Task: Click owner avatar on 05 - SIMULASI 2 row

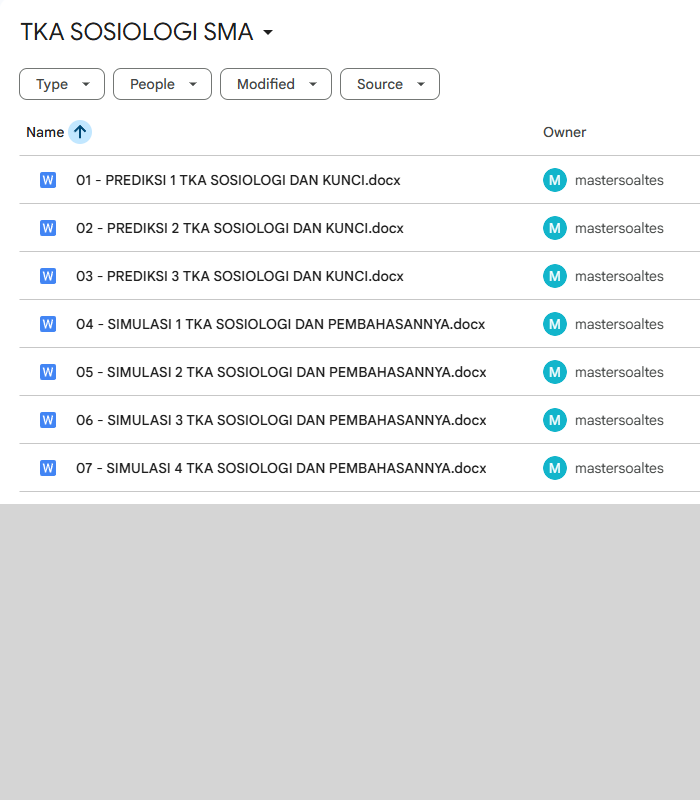Action: point(554,372)
